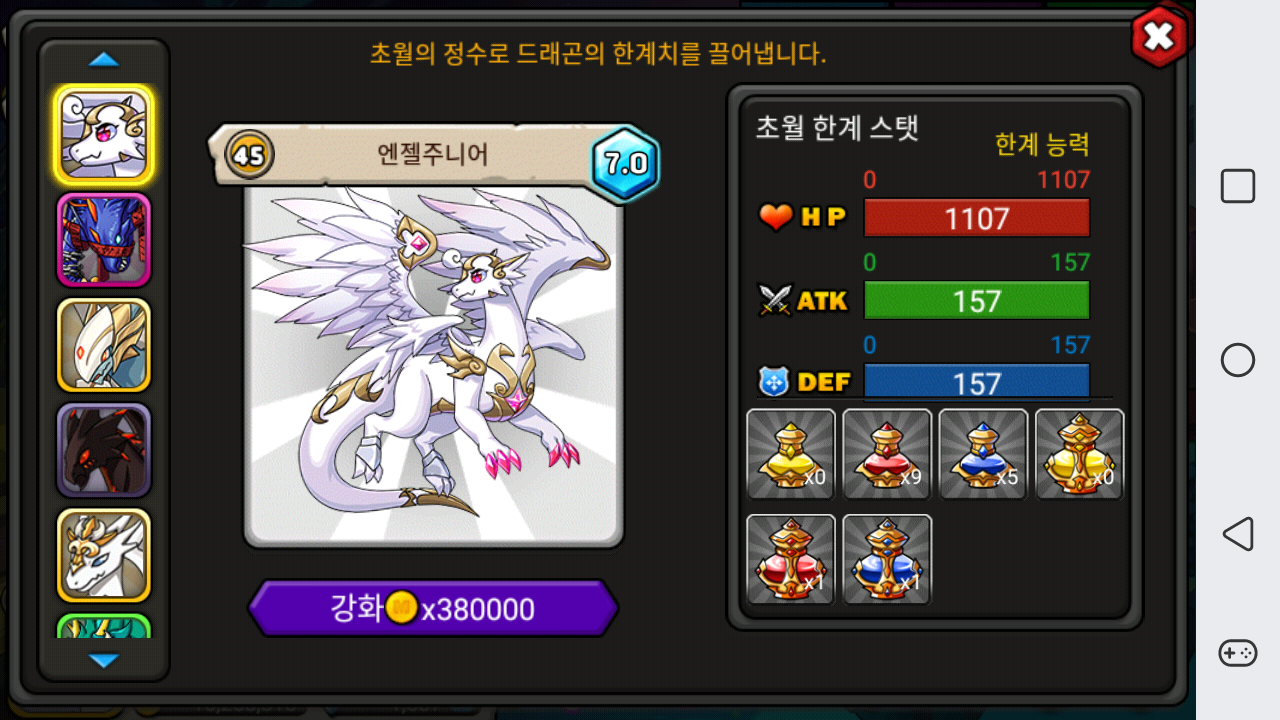Tap the green ATK 157 bar

977,300
